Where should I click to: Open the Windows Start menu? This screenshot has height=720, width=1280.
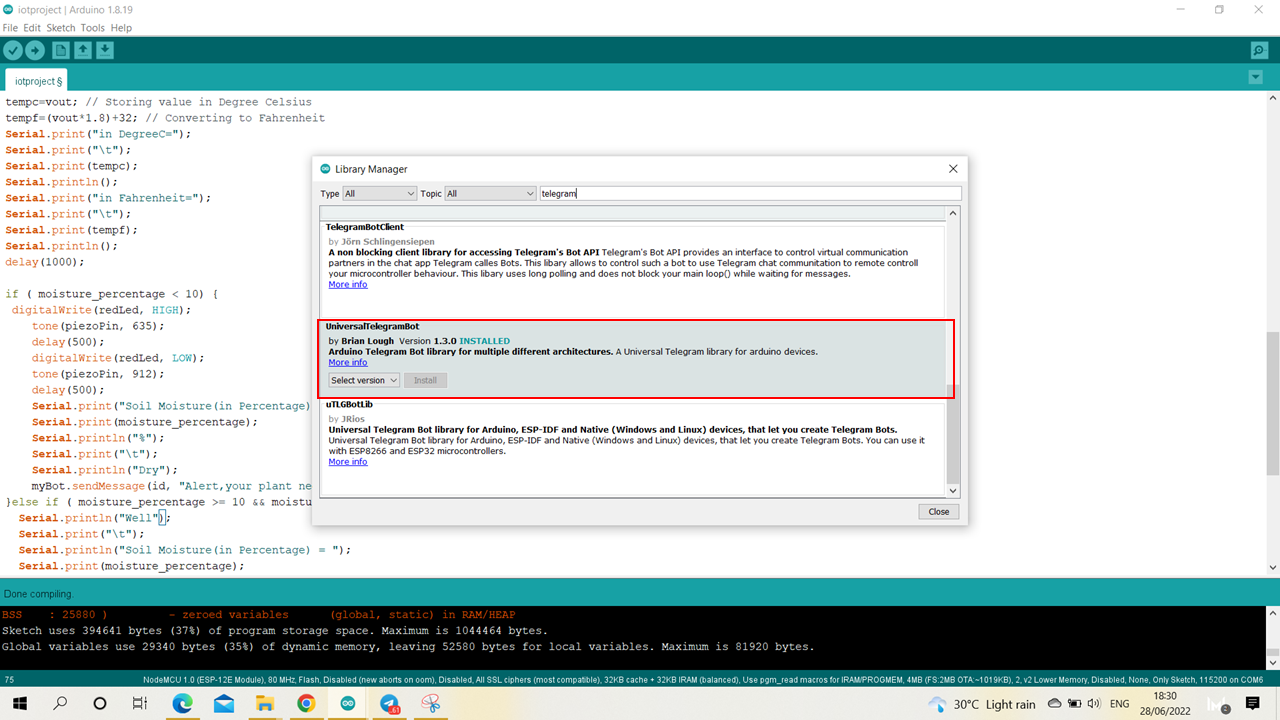[x=19, y=704]
